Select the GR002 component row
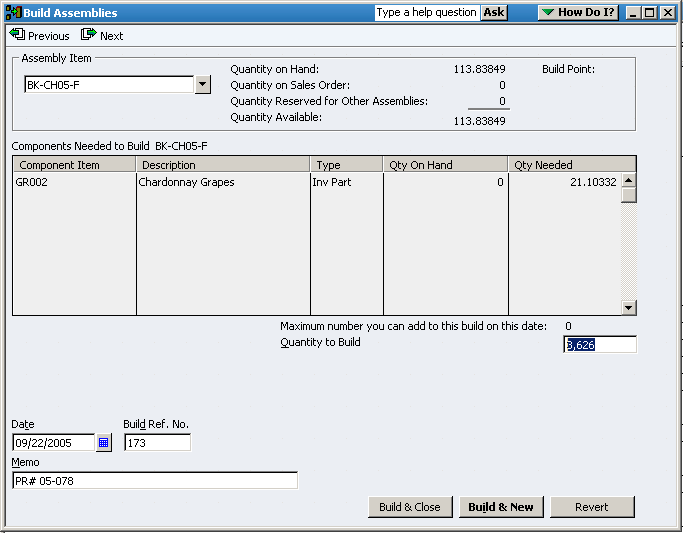The height and width of the screenshot is (533, 683). click(x=73, y=183)
